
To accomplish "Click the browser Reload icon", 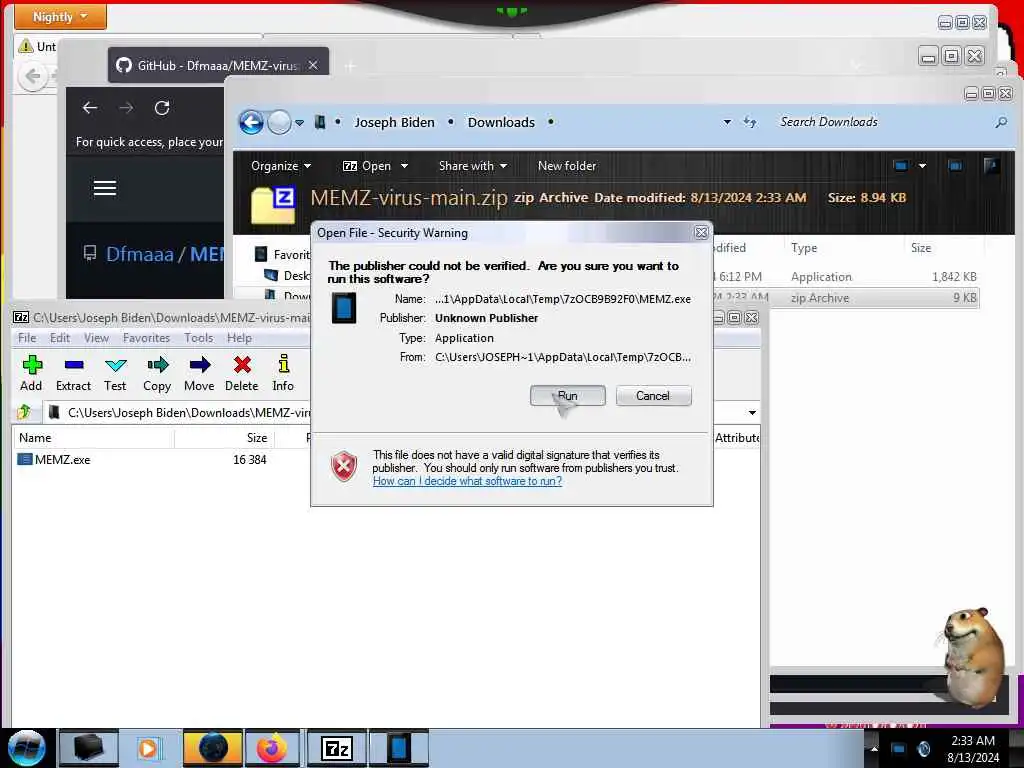I will (162, 108).
